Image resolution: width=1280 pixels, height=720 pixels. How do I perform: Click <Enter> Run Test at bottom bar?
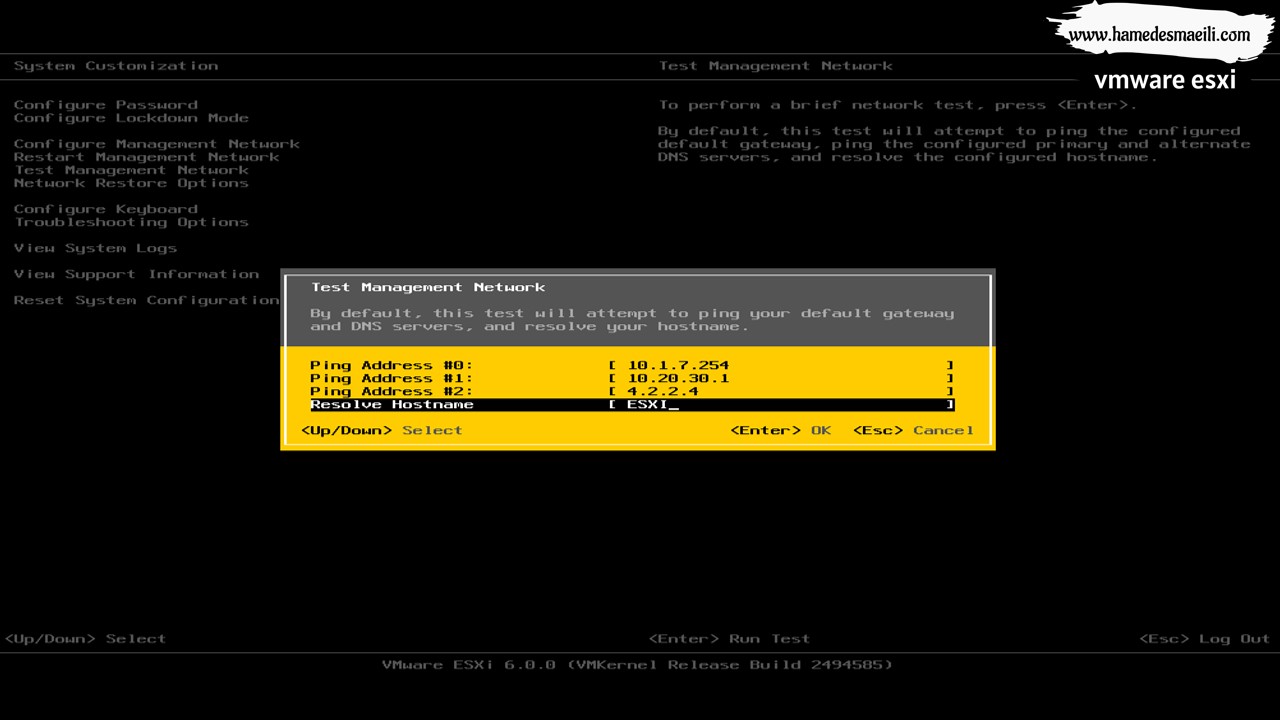pyautogui.click(x=729, y=638)
